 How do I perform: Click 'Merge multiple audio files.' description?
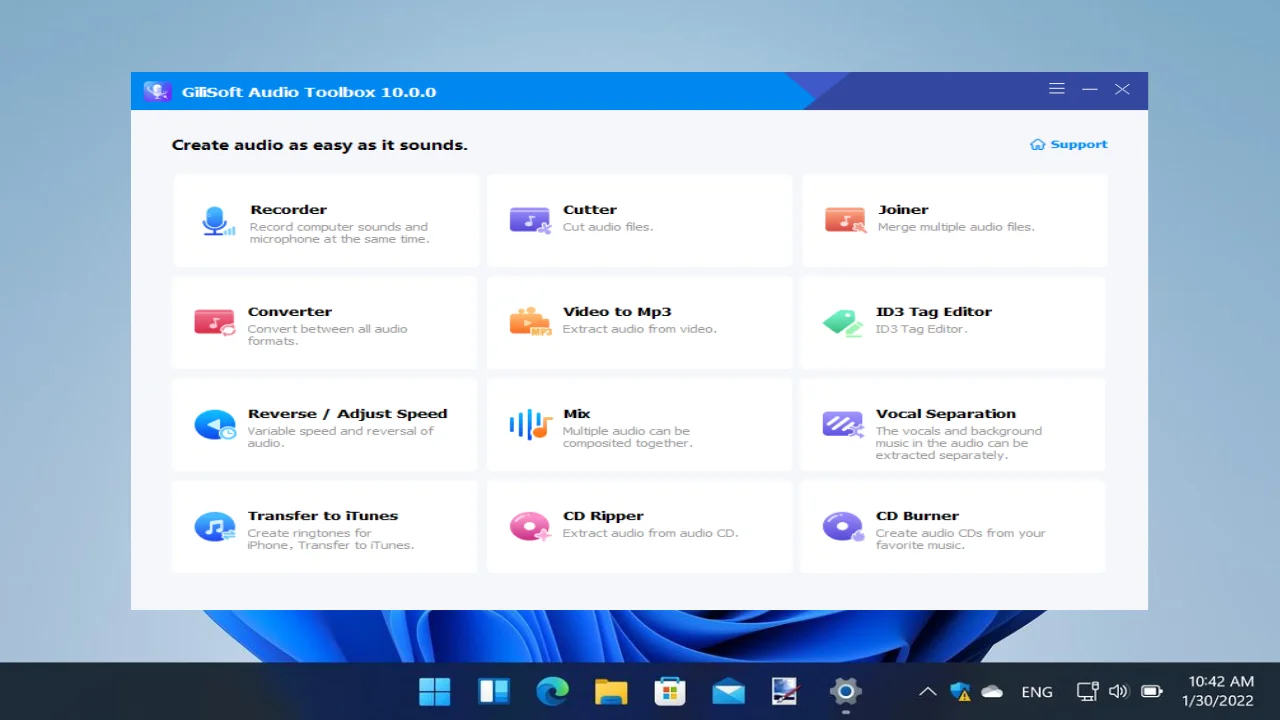(x=956, y=227)
